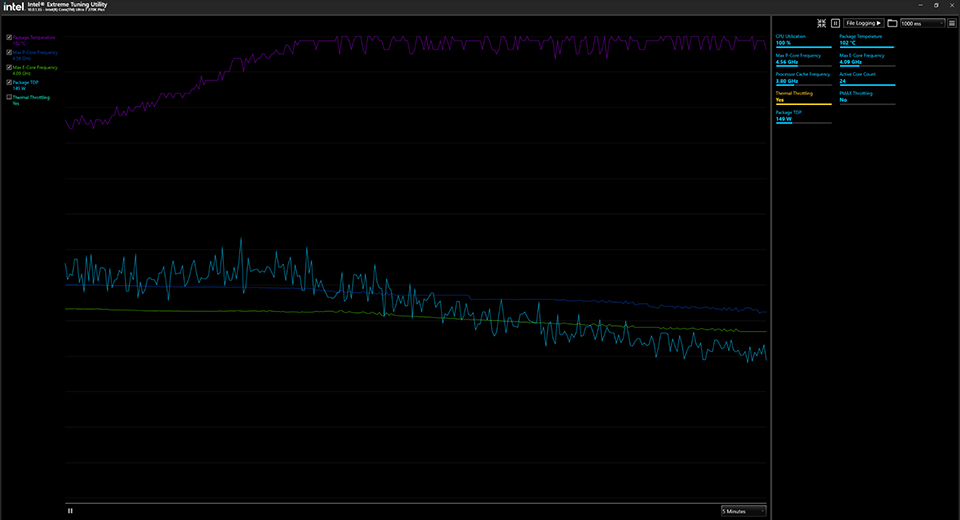Open the 5 Minutes time range dropdown
This screenshot has height=520, width=960.
(743, 511)
